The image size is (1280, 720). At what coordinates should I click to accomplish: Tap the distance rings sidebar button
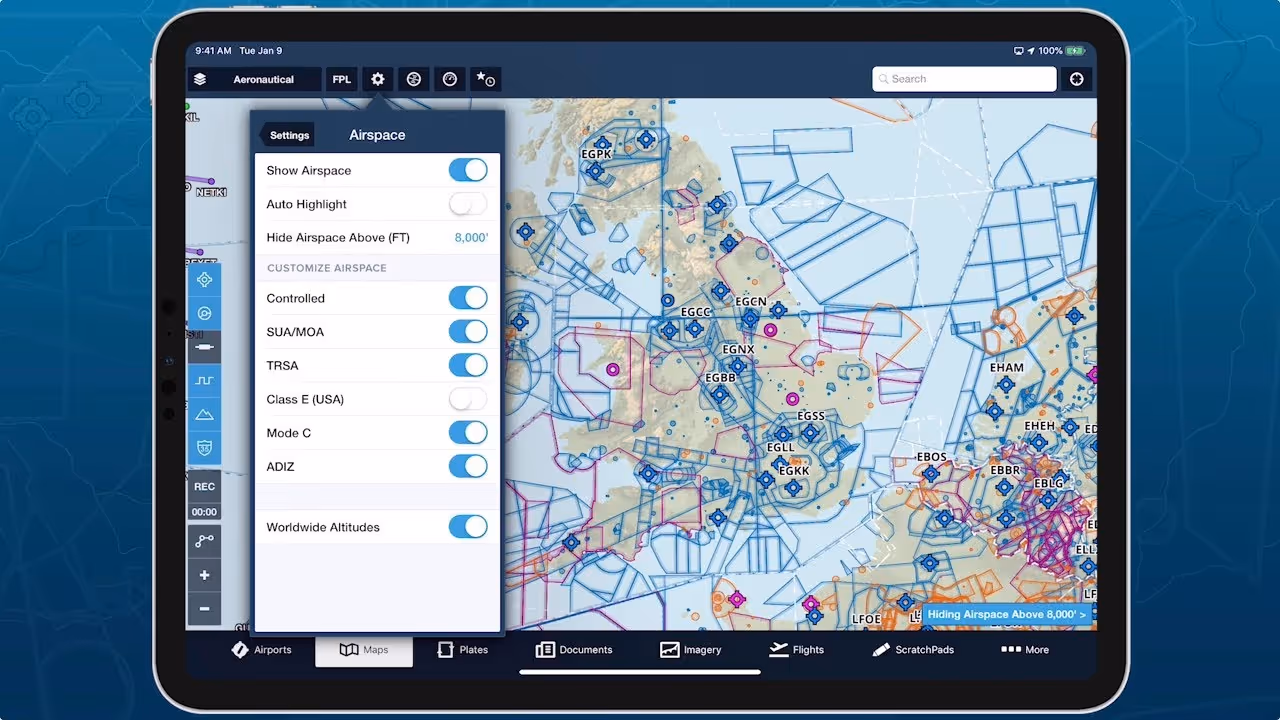205,347
